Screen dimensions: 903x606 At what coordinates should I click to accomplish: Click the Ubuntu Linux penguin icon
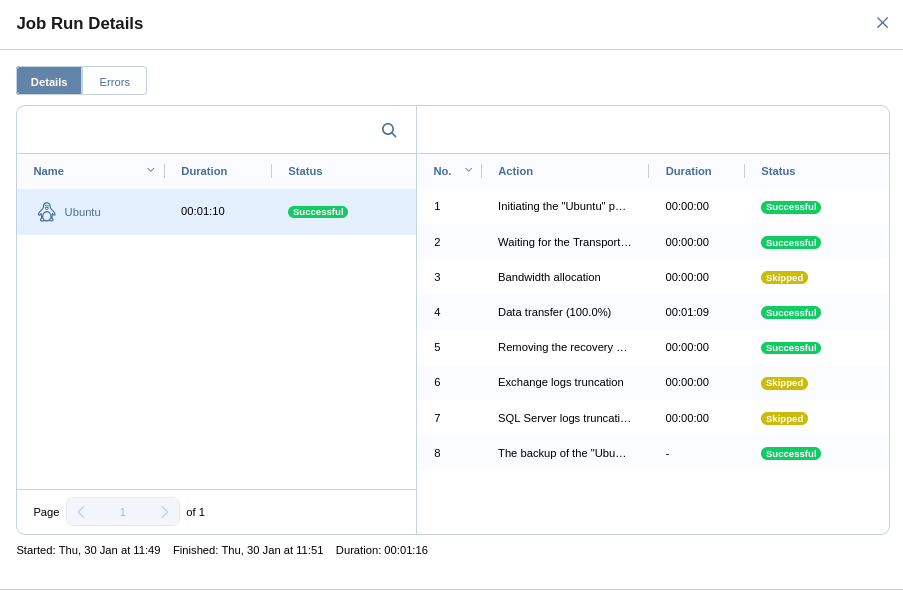[46, 212]
